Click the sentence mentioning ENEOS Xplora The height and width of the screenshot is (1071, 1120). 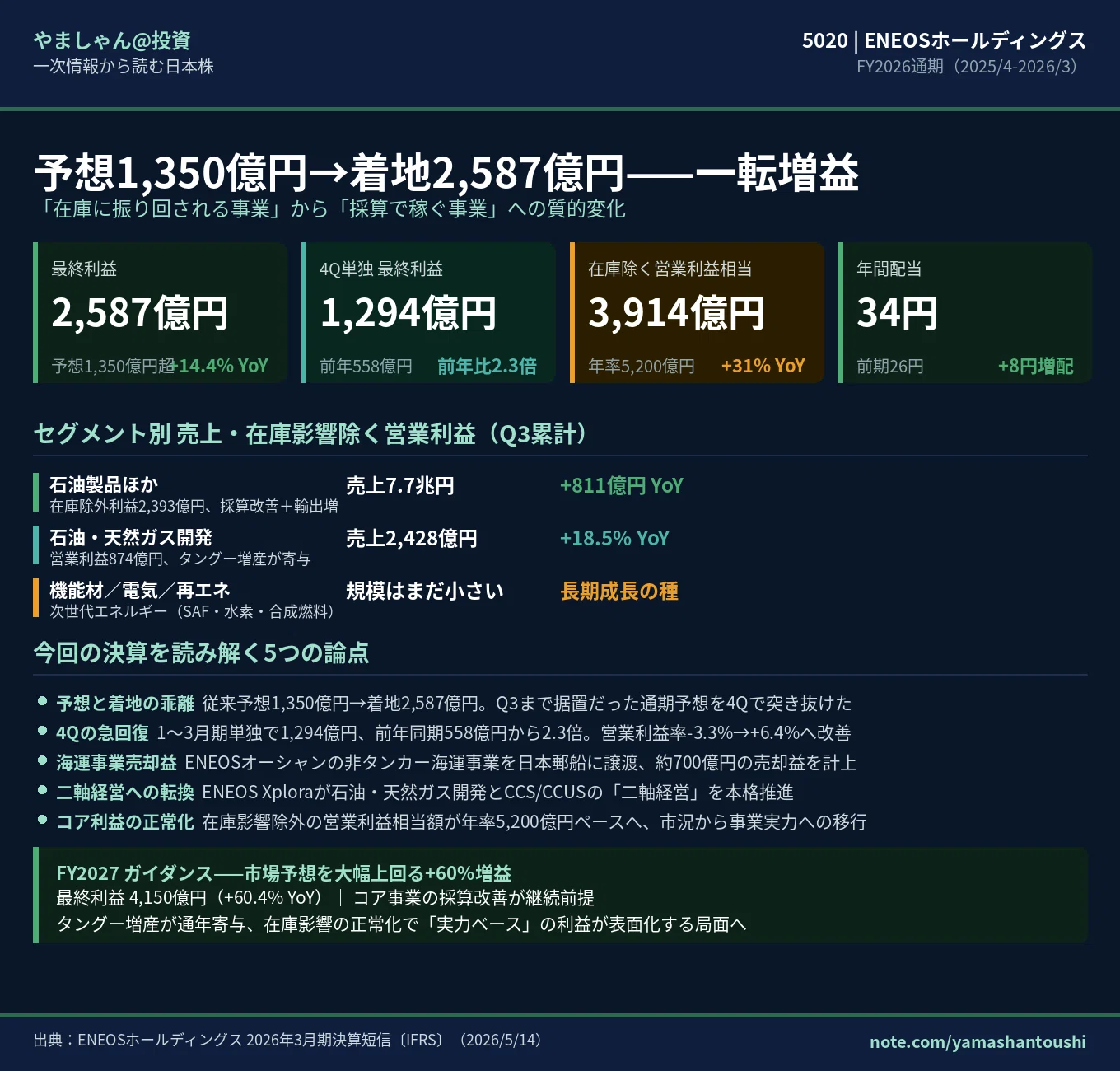[497, 792]
